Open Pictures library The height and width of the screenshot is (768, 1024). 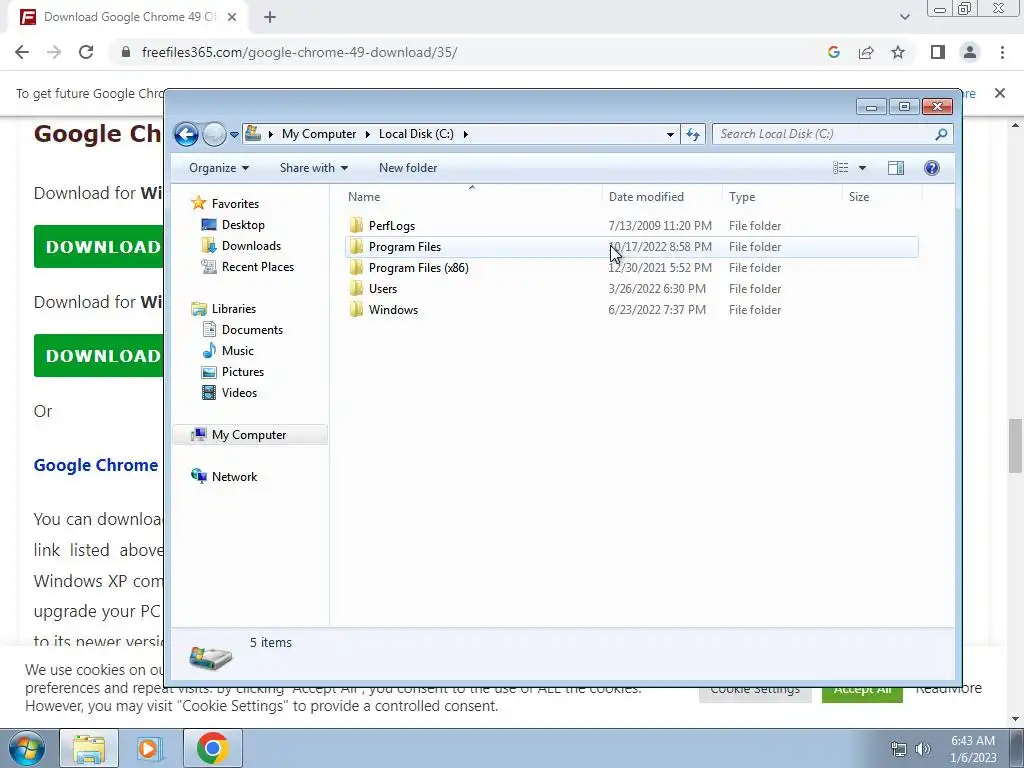(243, 372)
